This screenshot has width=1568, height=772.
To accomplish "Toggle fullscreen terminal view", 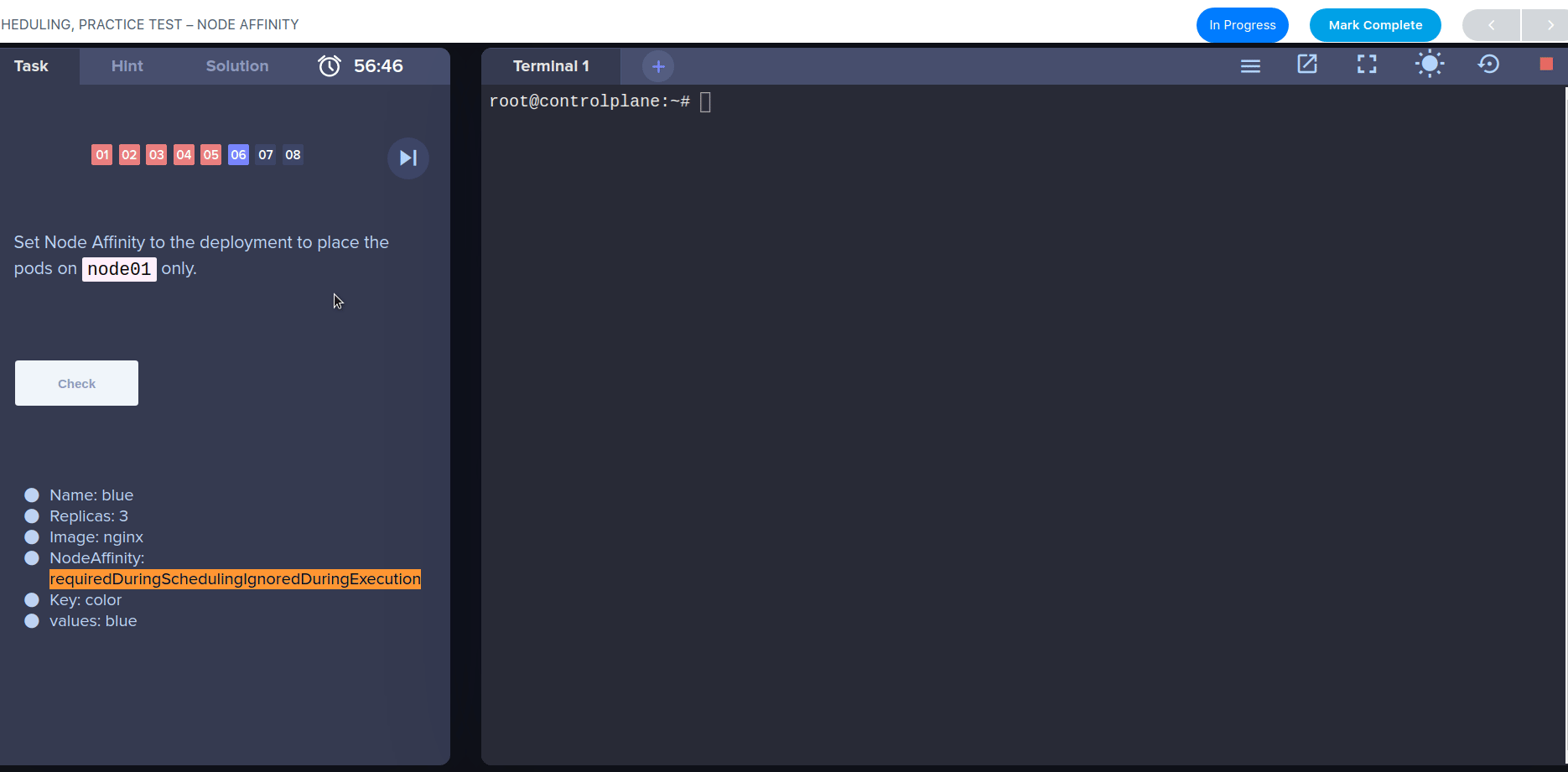I will tap(1367, 65).
